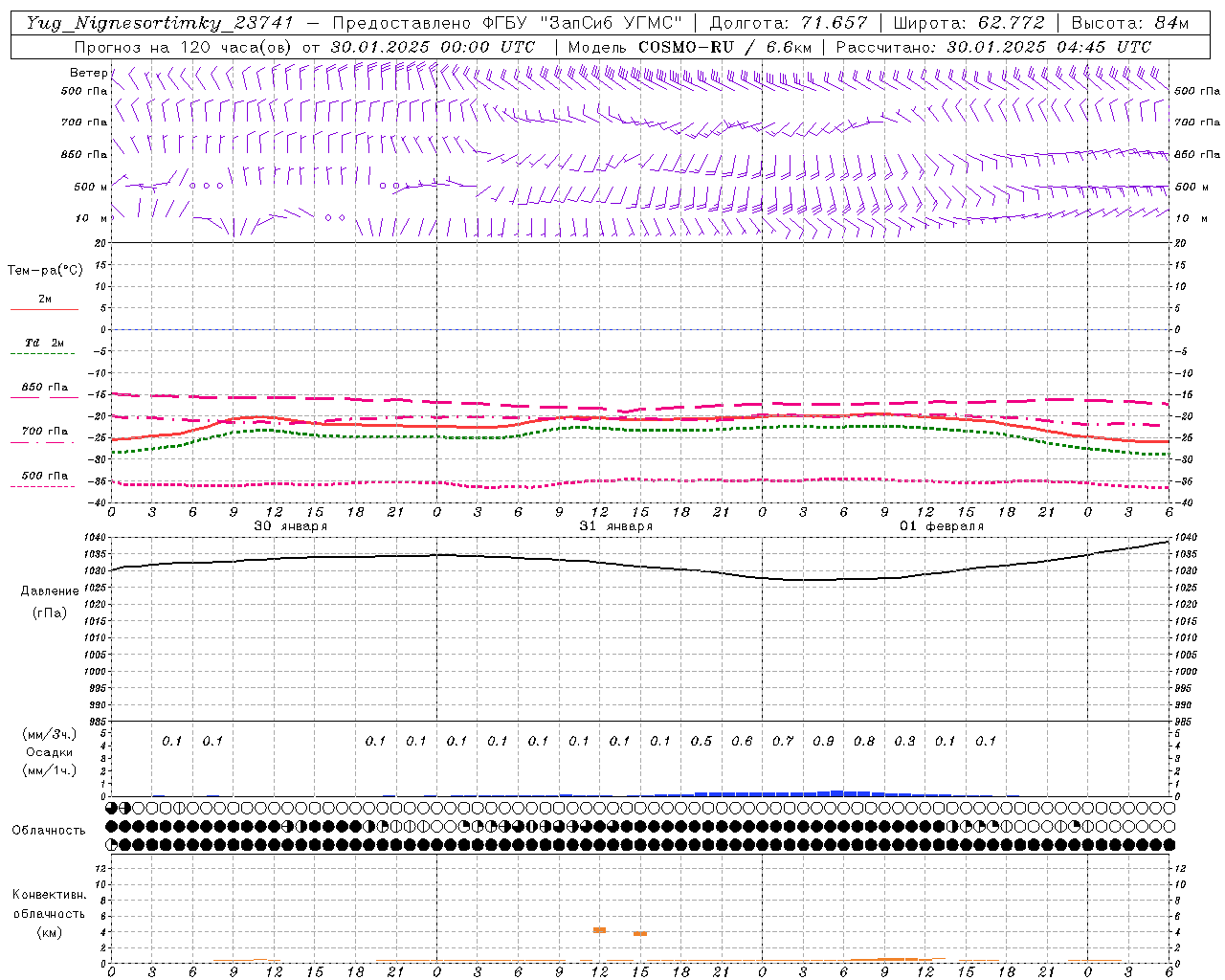Click the Td 2м dashed legend line
Screen dimensions: 1225x980
pos(44,354)
